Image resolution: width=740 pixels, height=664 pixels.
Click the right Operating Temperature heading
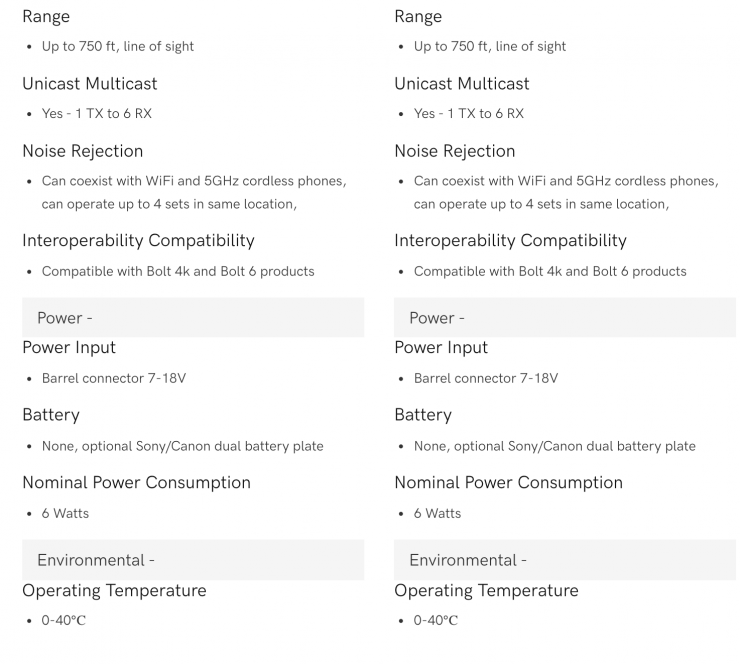click(486, 590)
